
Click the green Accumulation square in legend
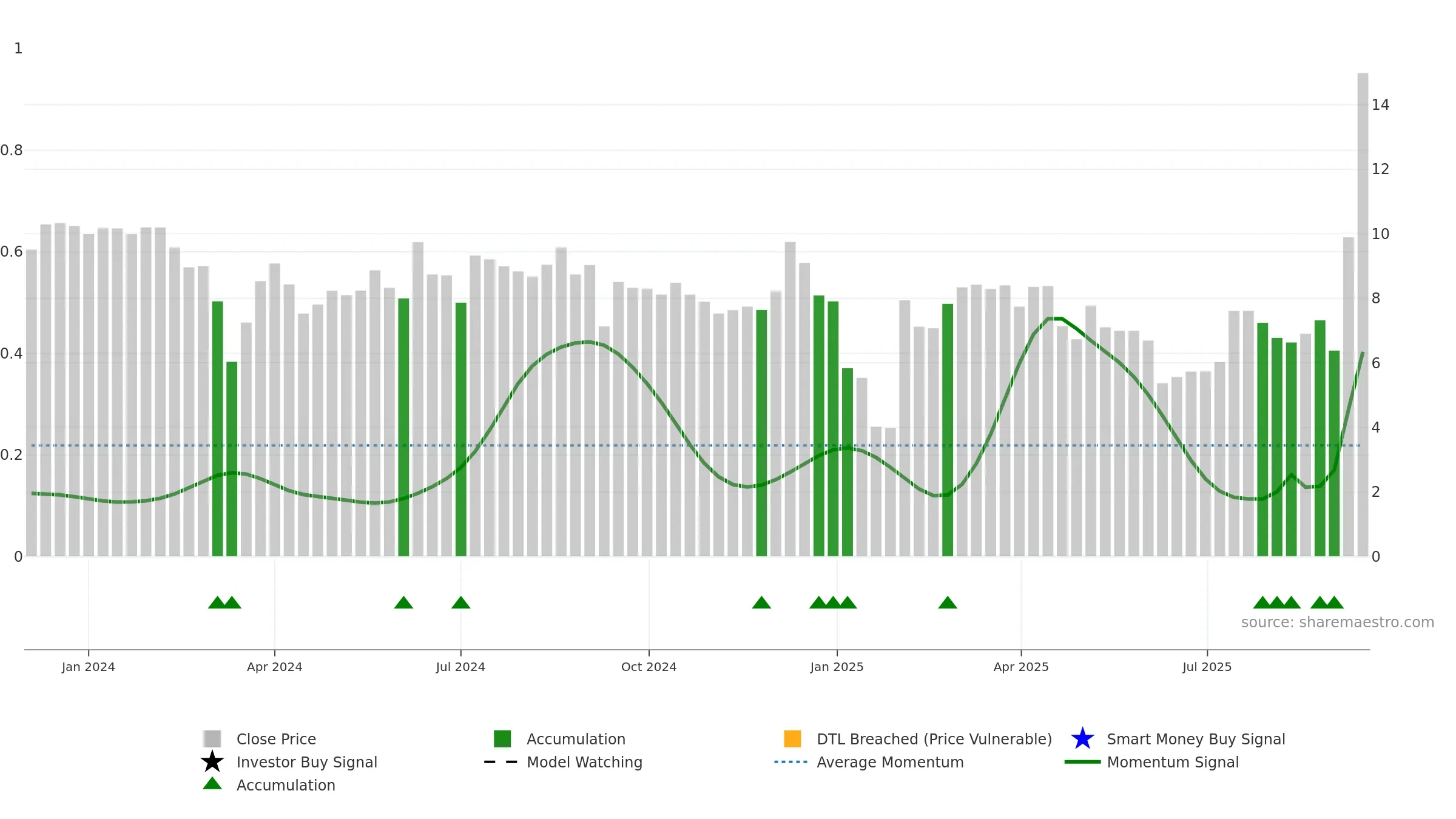coord(502,738)
